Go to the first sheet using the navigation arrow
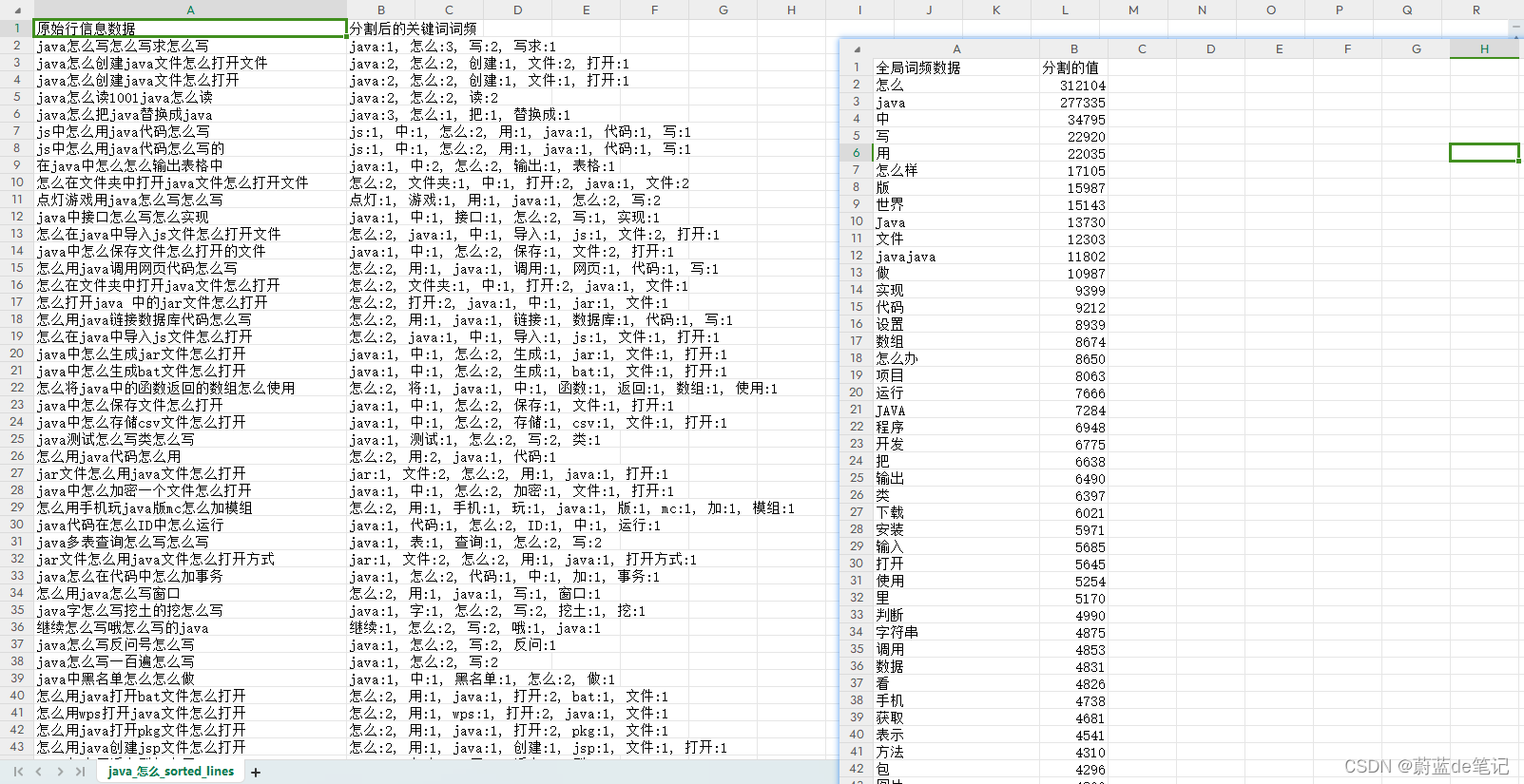Screen dimensions: 1524x784 tap(18, 772)
